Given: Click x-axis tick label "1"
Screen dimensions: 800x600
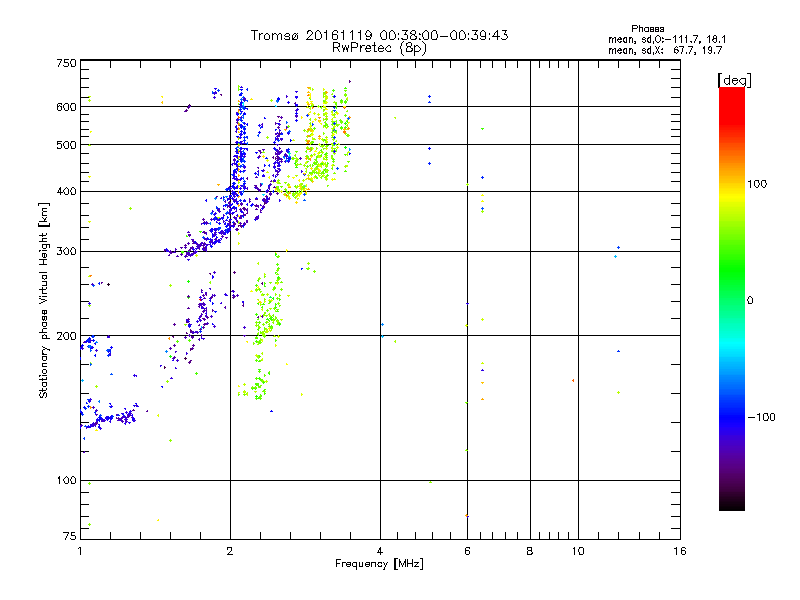Looking at the screenshot, I should click(80, 551).
